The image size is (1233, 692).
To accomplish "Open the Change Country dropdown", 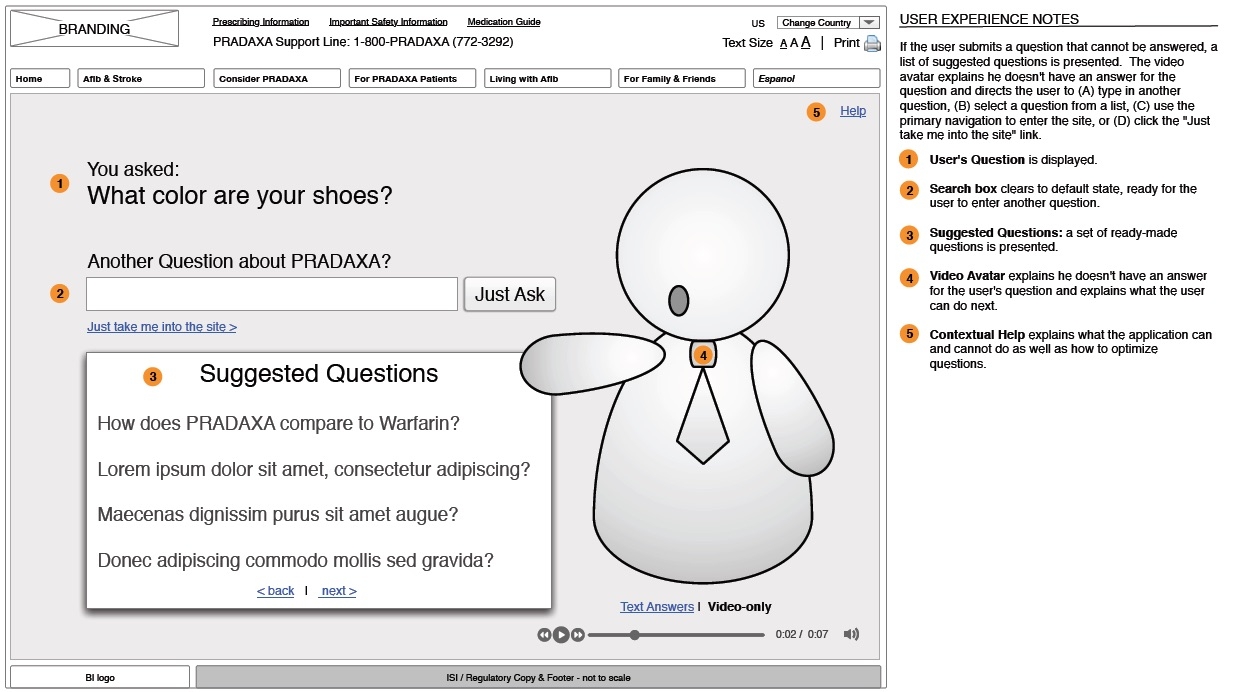I will click(x=828, y=22).
